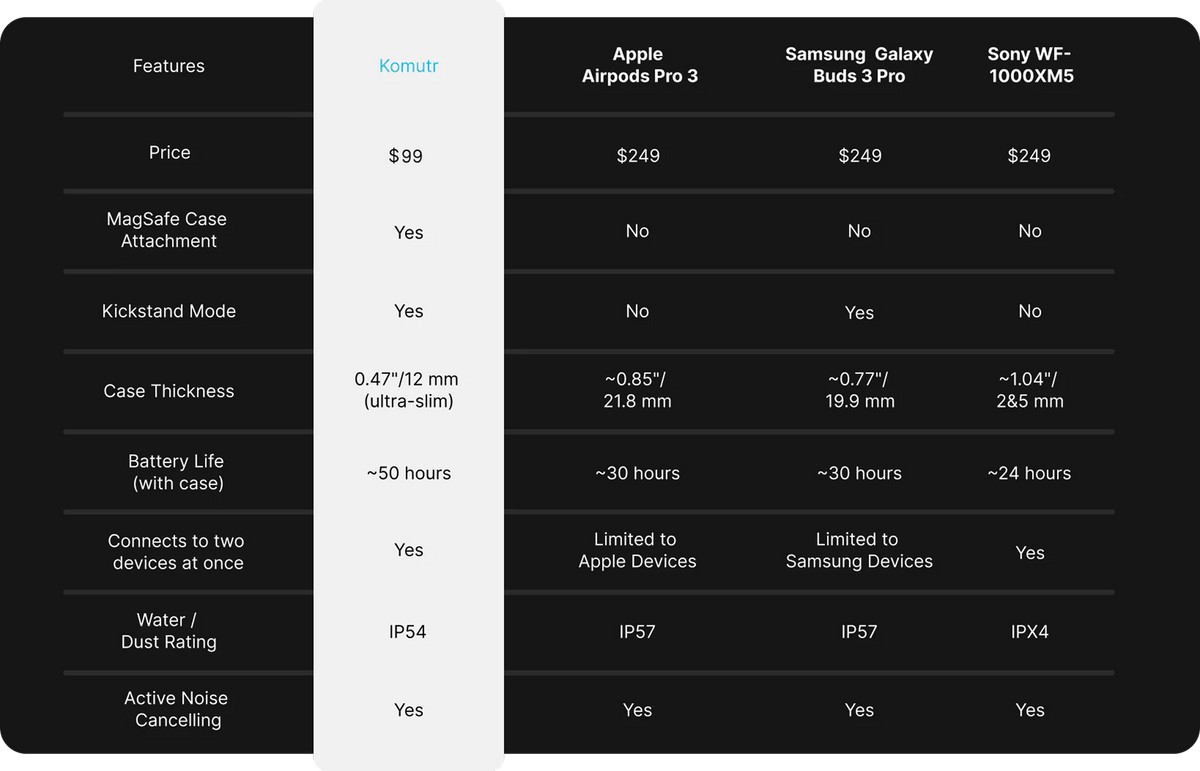Click the Komutr $99 price cell
The width and height of the screenshot is (1200, 771).
point(406,156)
